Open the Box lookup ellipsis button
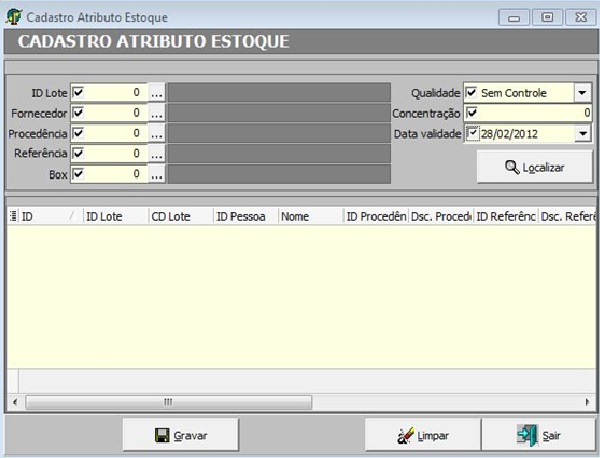The width and height of the screenshot is (600, 458). coord(156,174)
